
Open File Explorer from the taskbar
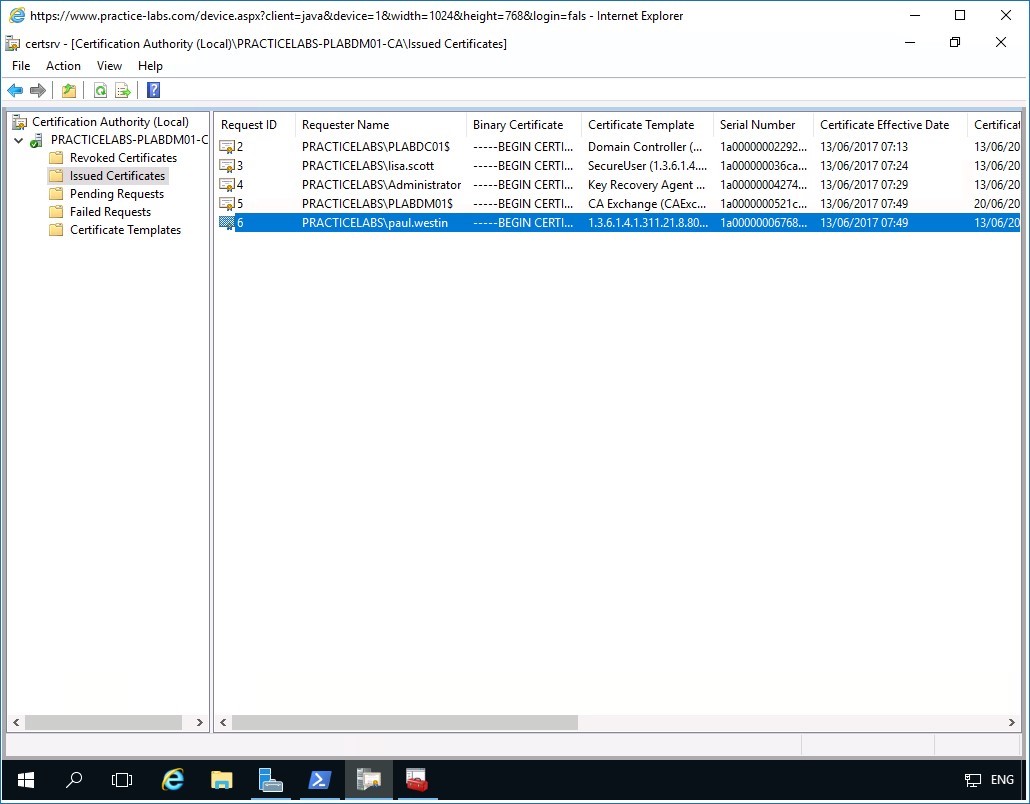221,780
